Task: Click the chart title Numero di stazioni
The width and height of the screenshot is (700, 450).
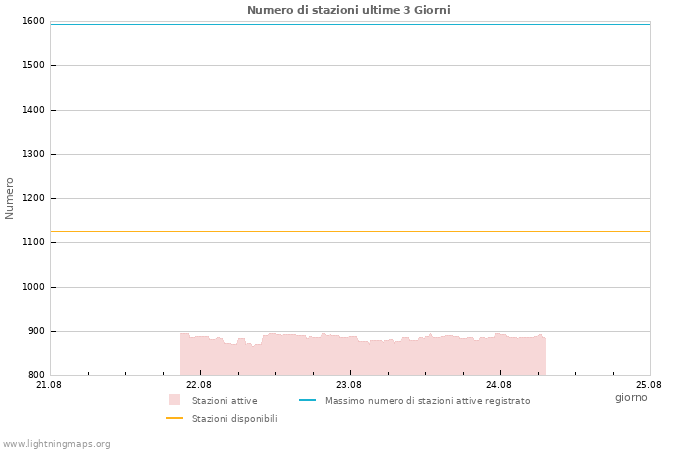Action: click(x=349, y=10)
